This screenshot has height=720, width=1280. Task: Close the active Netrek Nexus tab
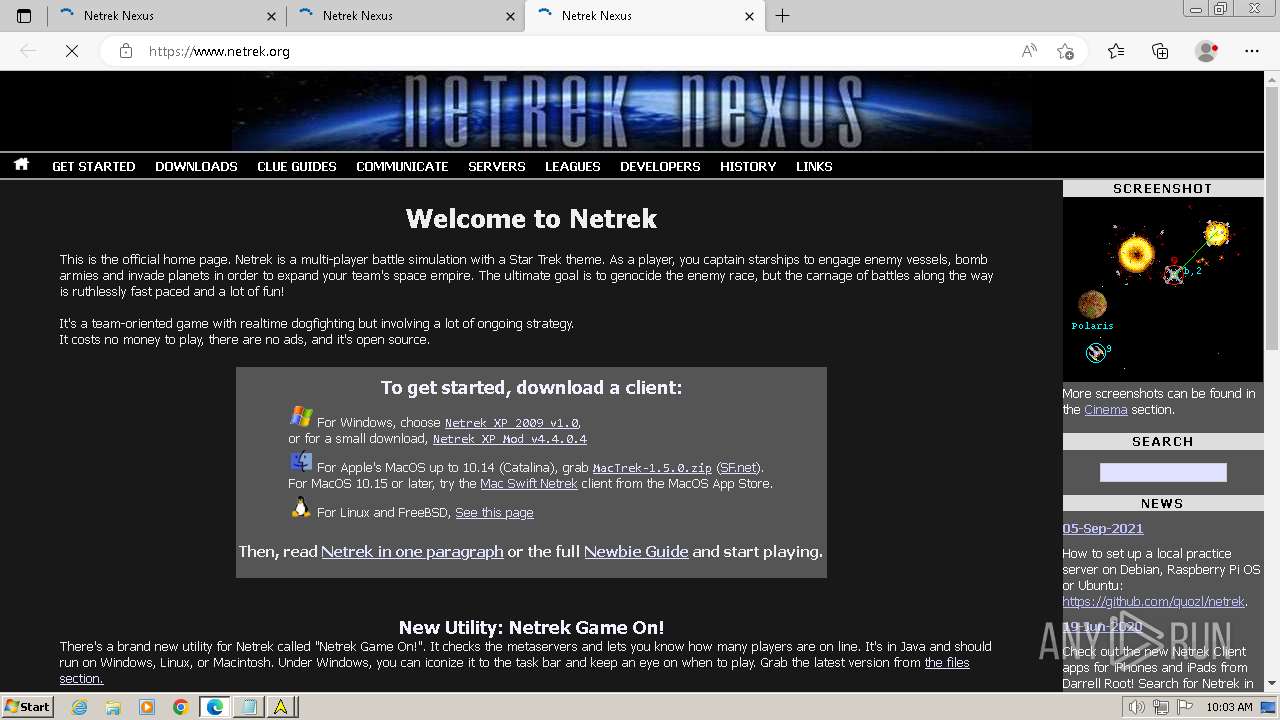point(750,16)
